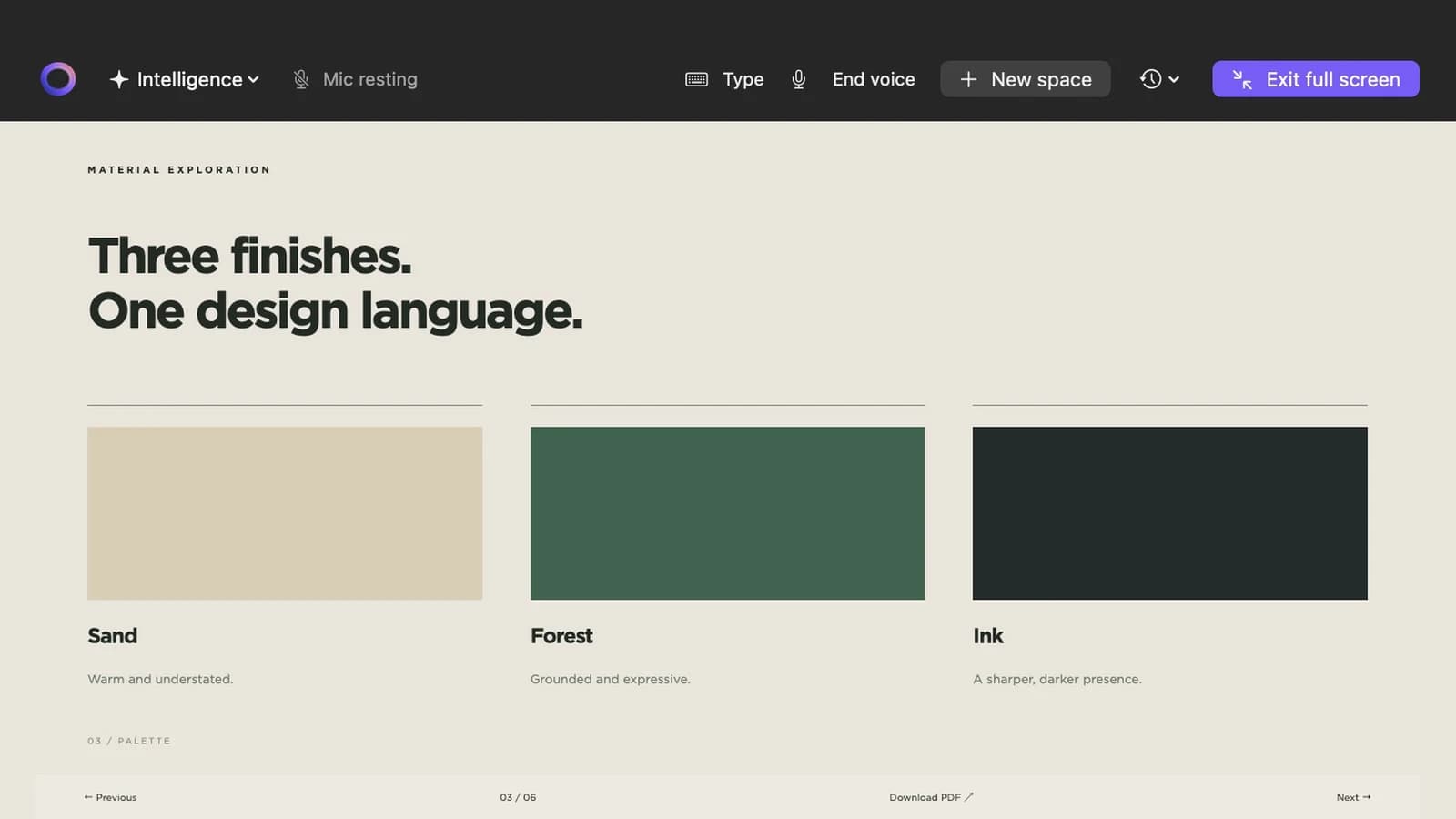Go to the Previous slide

pos(110,797)
